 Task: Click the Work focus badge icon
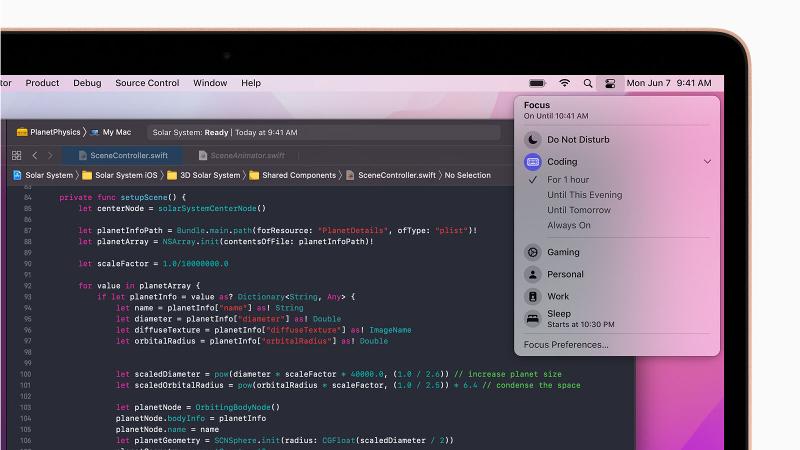[x=533, y=296]
